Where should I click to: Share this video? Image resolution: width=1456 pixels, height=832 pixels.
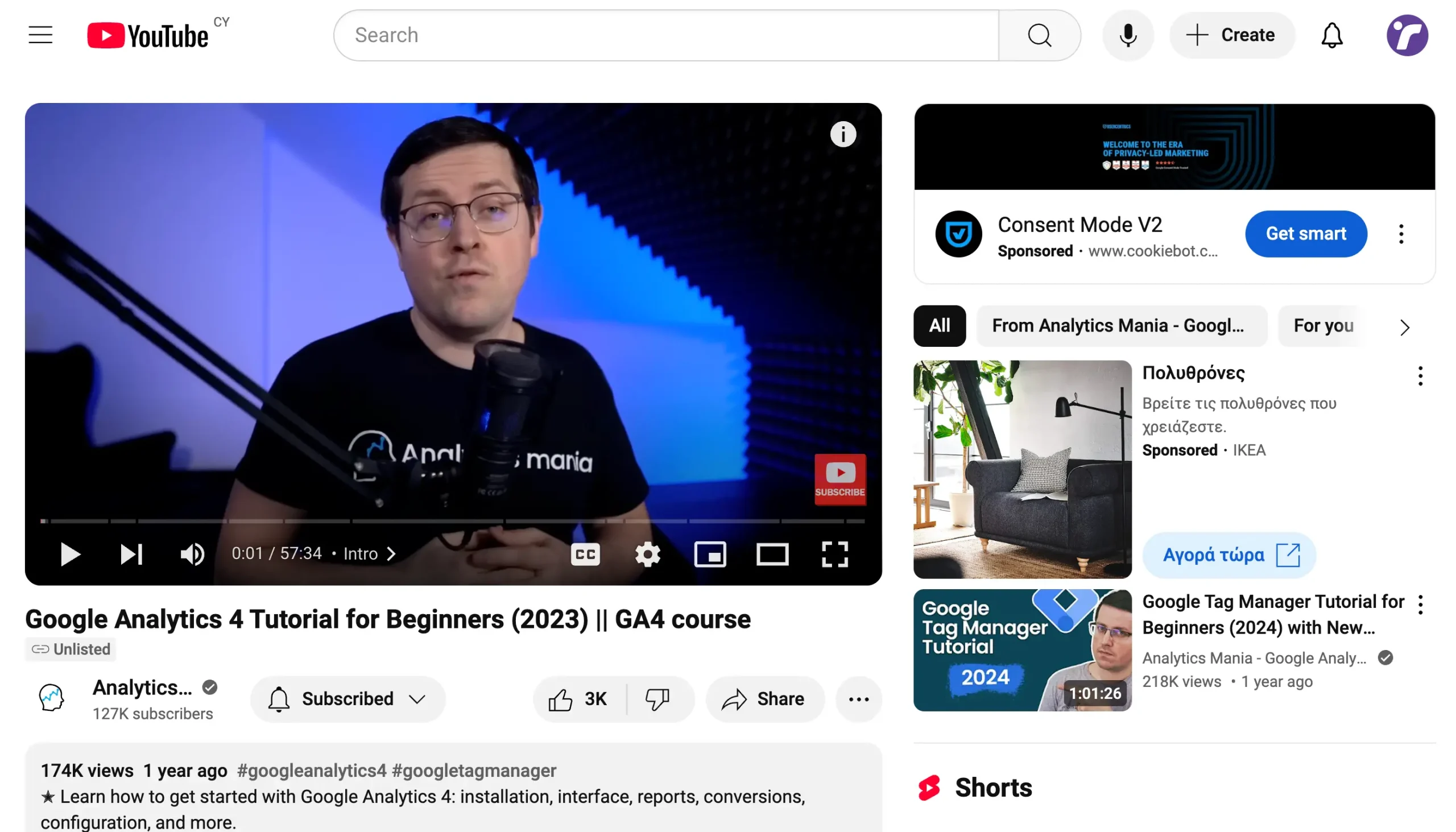[764, 699]
